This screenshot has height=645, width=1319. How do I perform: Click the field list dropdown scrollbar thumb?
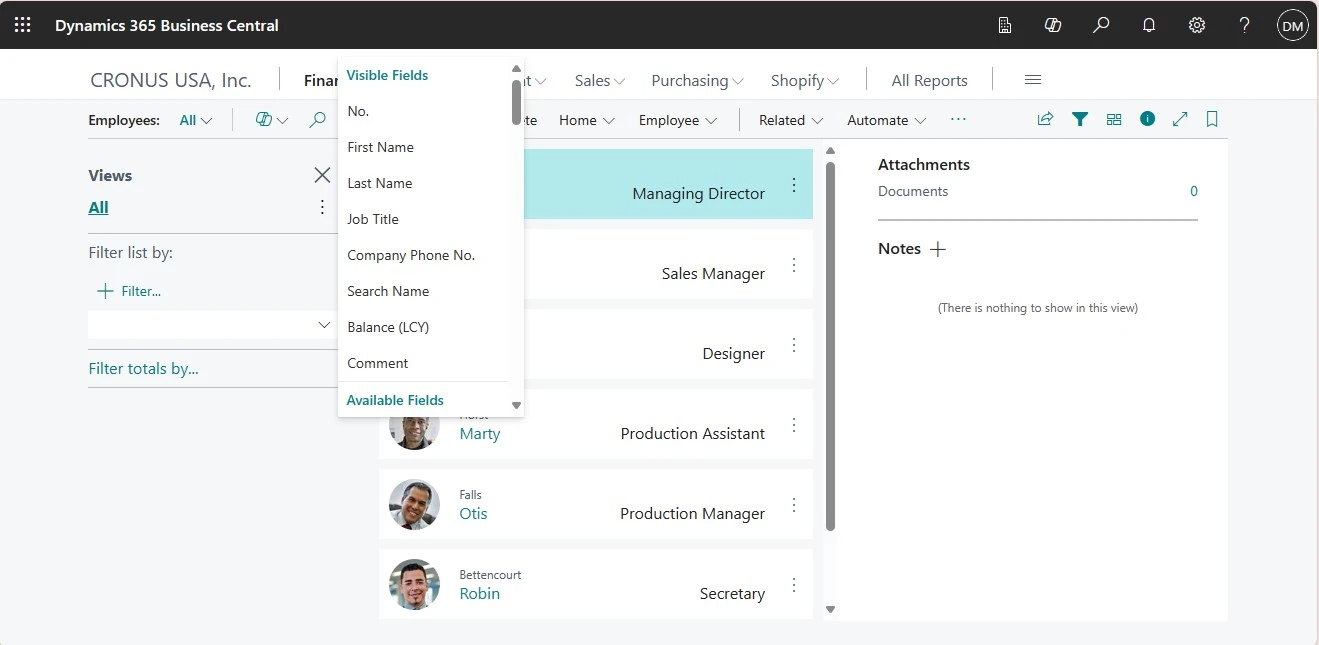[516, 102]
